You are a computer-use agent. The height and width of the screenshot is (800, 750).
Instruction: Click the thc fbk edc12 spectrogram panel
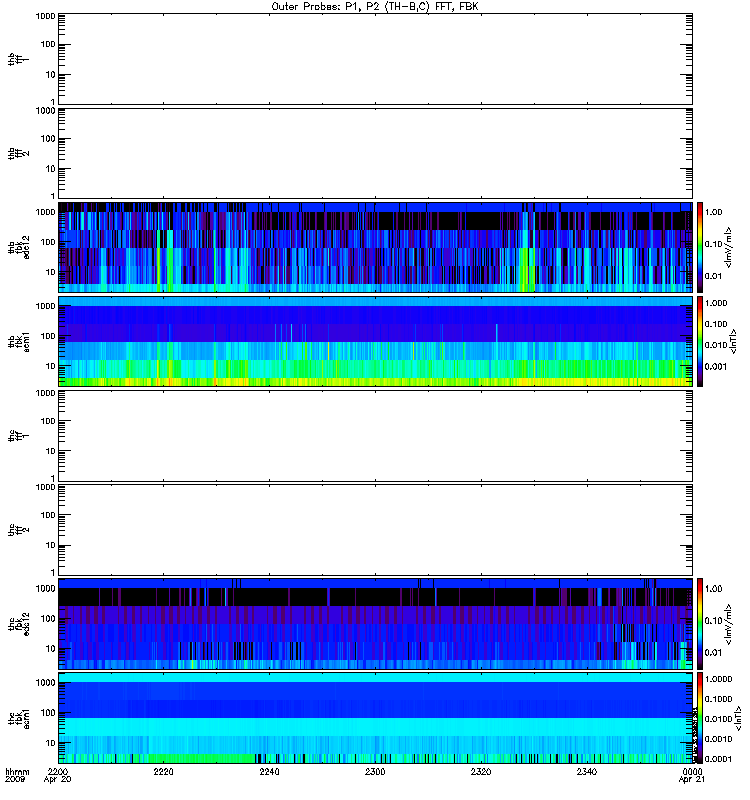click(375, 624)
